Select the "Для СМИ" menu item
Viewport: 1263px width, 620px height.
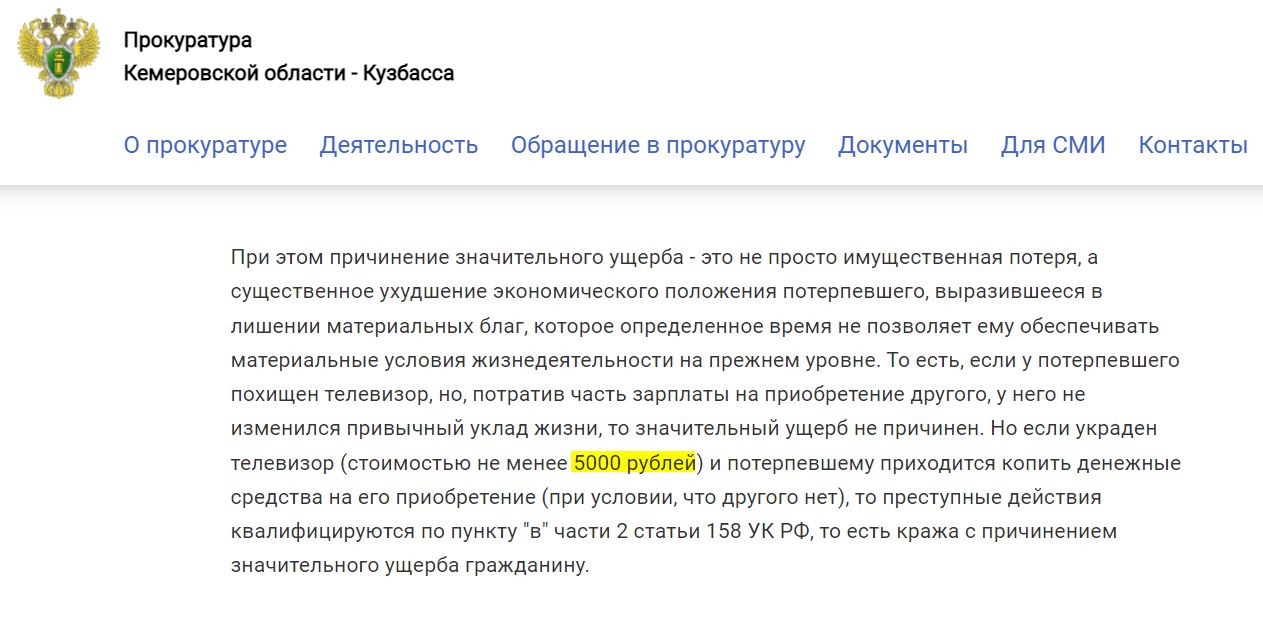(x=1053, y=145)
